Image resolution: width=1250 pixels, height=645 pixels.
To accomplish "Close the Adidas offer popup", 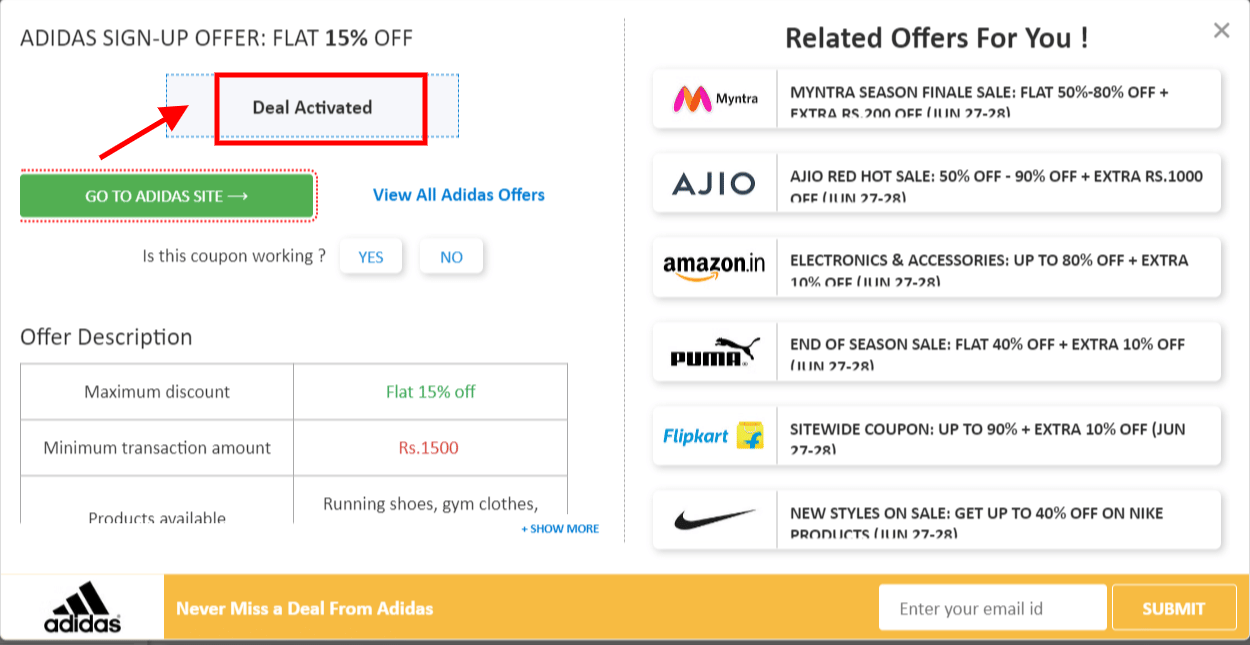I will 1221,30.
